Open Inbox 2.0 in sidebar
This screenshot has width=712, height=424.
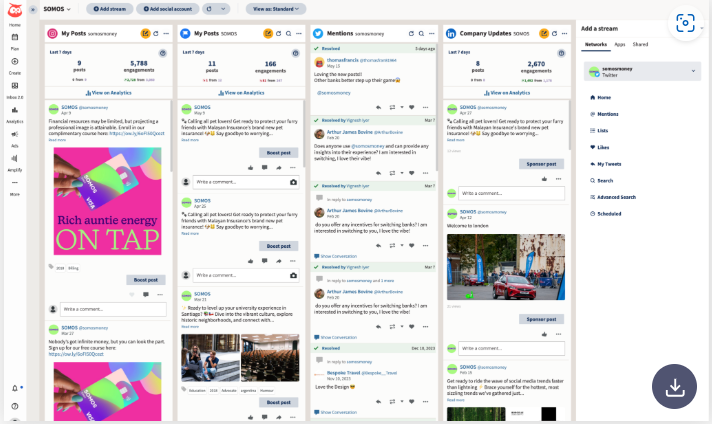click(x=15, y=89)
